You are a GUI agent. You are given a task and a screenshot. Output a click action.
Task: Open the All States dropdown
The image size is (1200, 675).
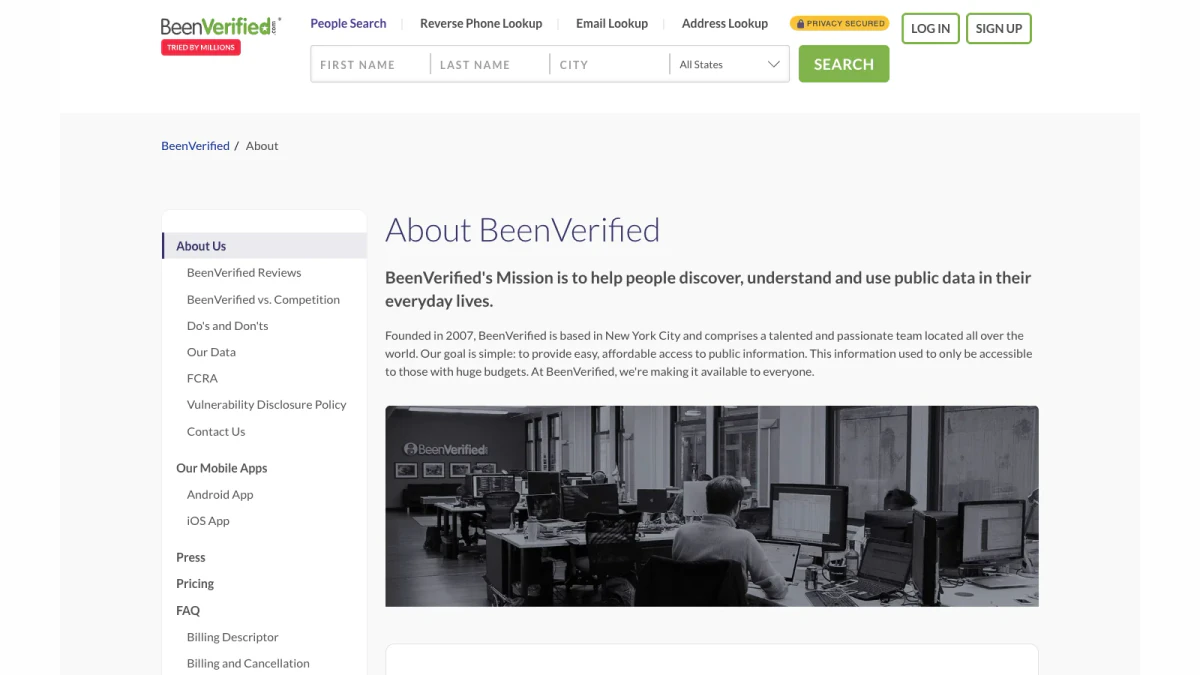[729, 64]
